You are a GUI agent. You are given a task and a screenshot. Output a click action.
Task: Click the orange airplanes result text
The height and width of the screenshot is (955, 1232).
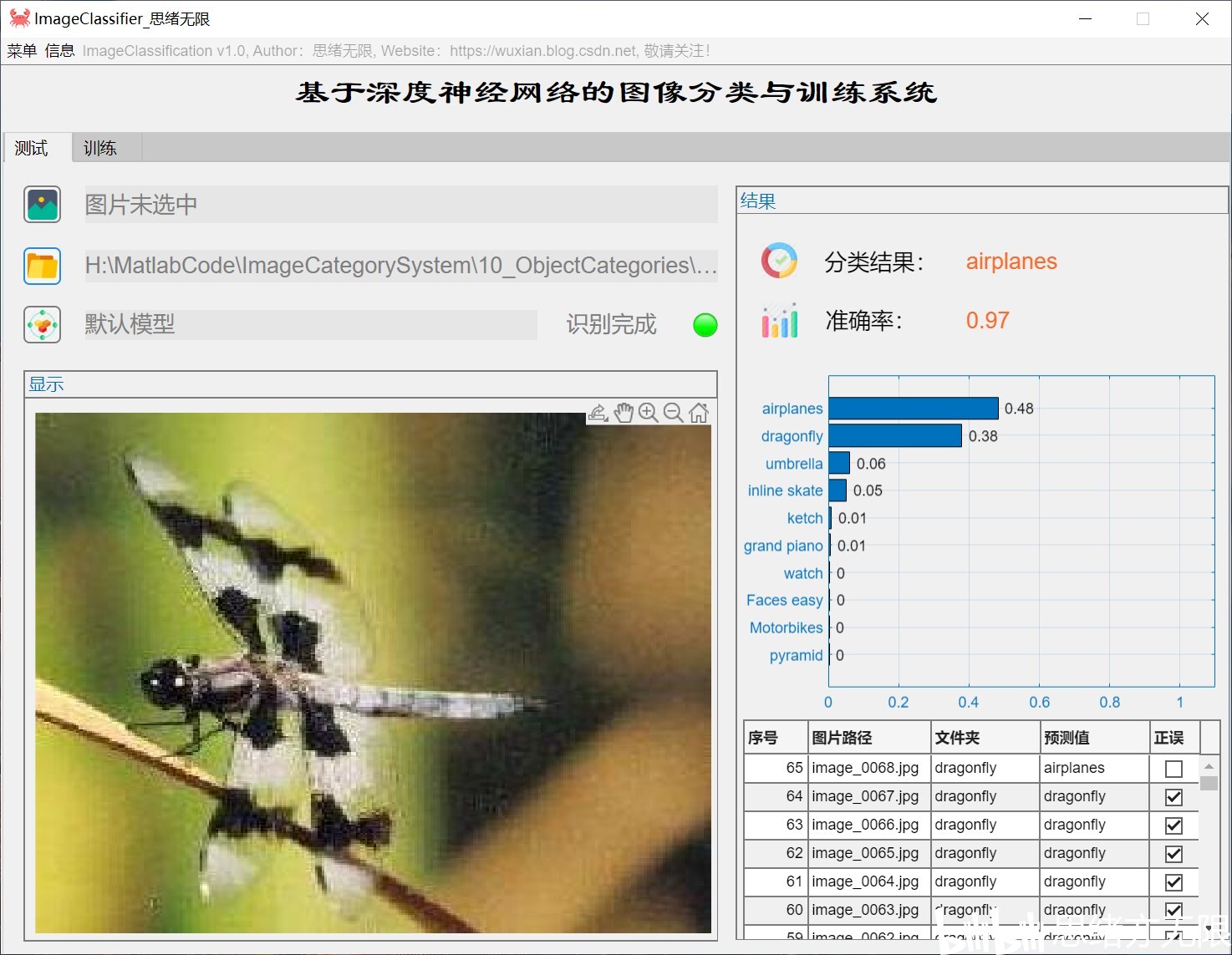[x=1011, y=262]
